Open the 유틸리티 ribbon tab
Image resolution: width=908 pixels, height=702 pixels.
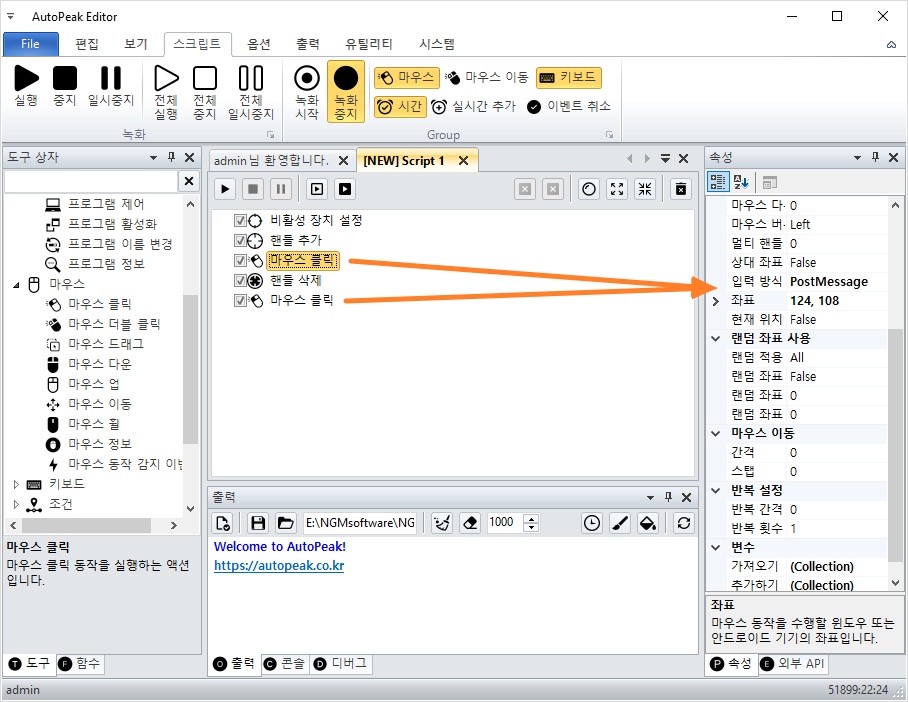368,44
